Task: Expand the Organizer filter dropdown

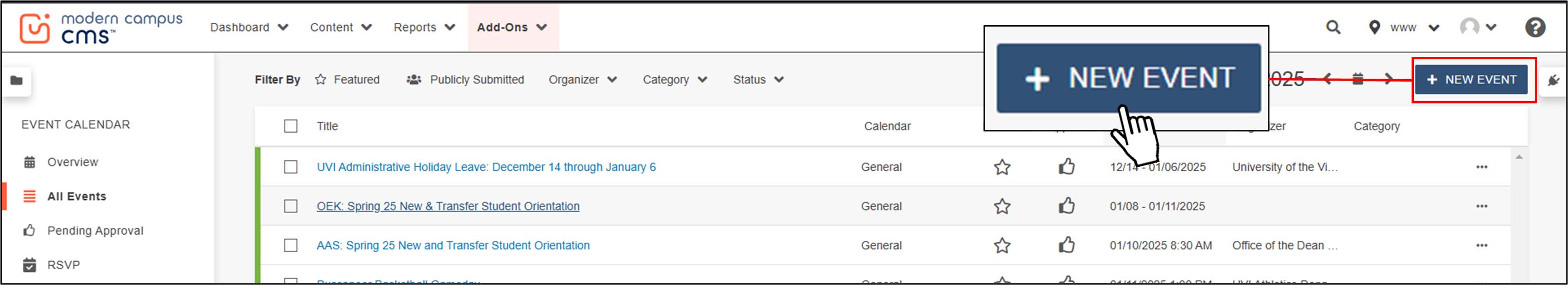Action: pyautogui.click(x=583, y=80)
